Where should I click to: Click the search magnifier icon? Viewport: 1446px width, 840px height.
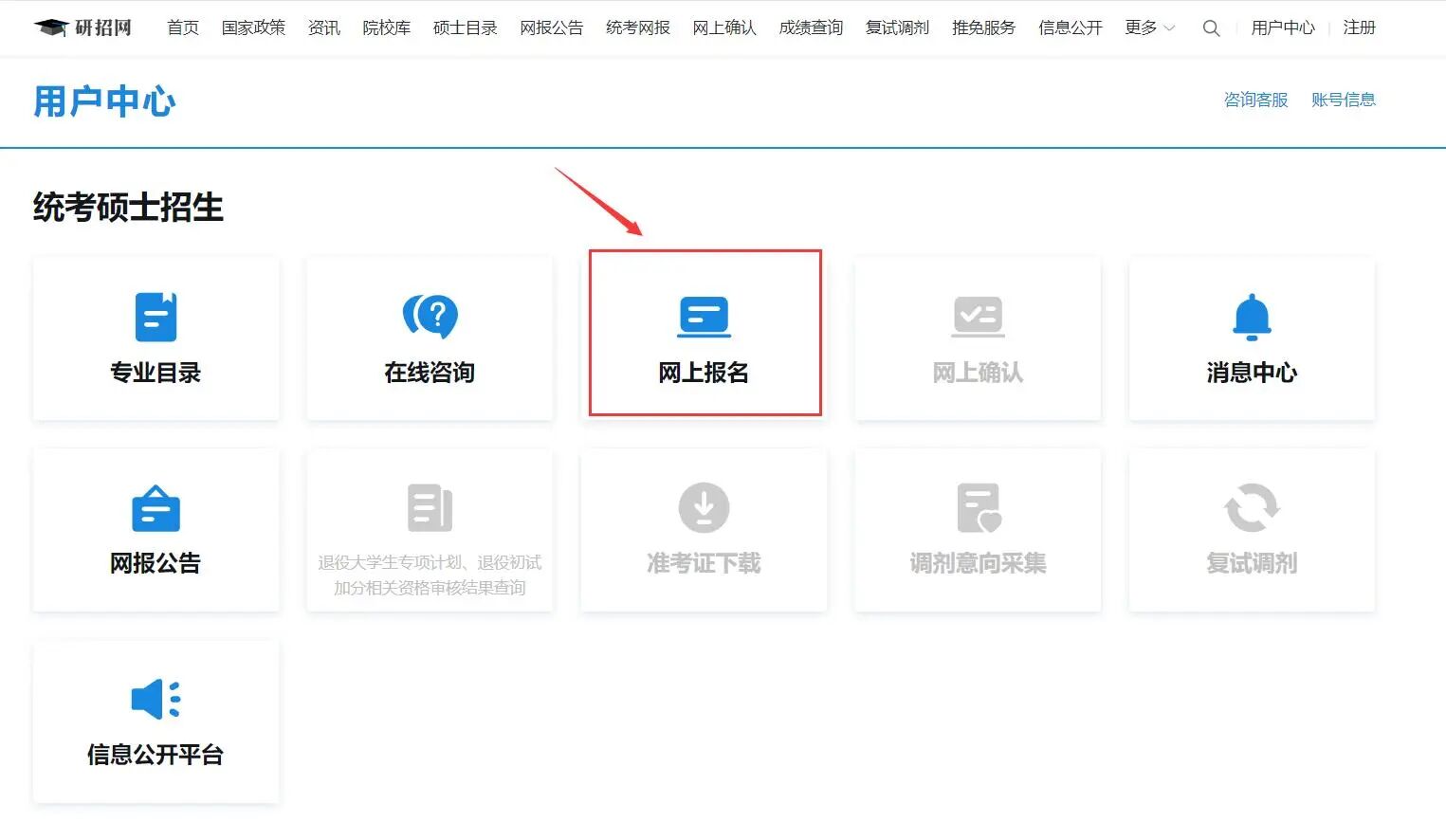point(1211,28)
